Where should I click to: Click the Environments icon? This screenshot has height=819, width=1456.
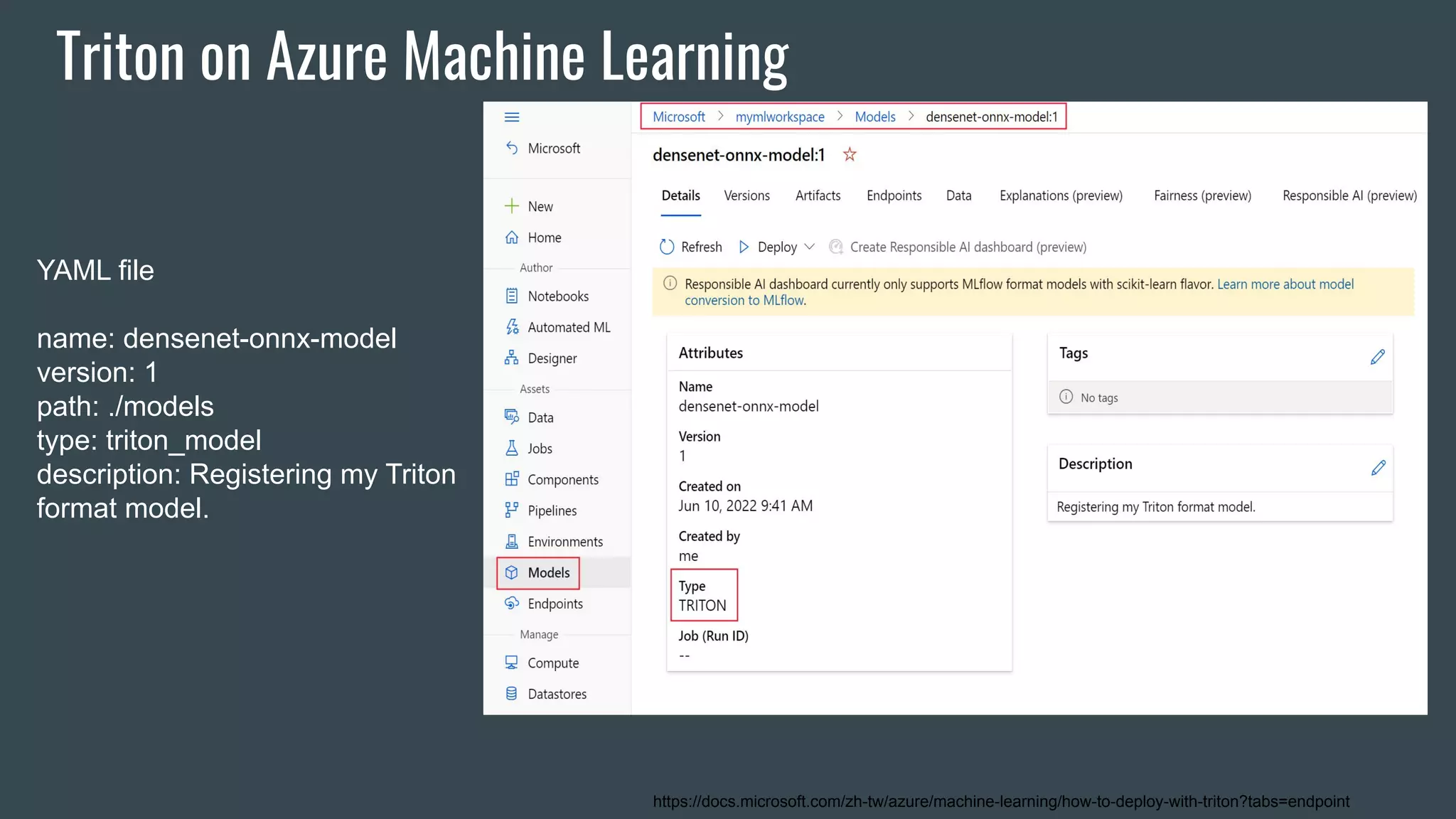[512, 542]
